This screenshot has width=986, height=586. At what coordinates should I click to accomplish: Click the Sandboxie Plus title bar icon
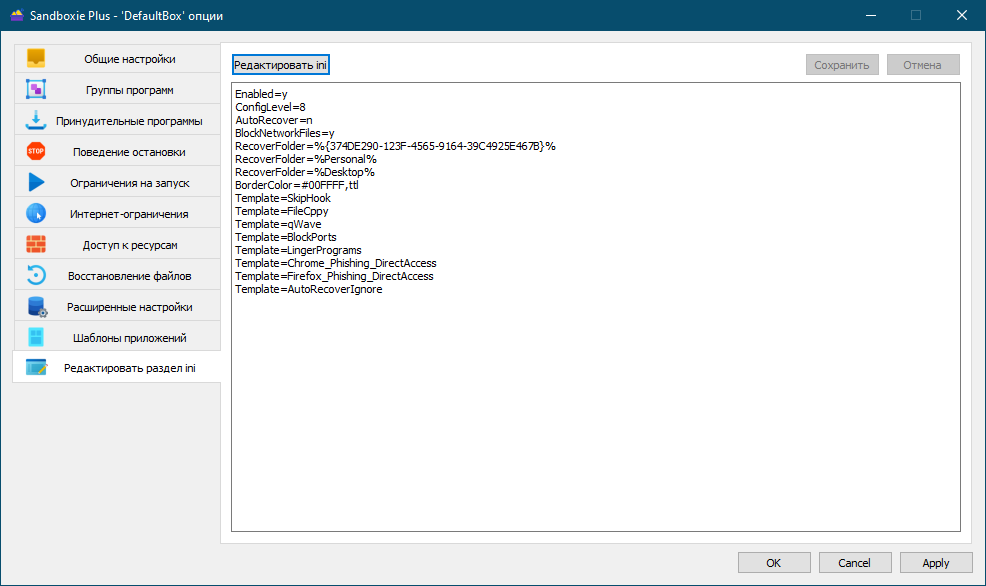click(17, 15)
